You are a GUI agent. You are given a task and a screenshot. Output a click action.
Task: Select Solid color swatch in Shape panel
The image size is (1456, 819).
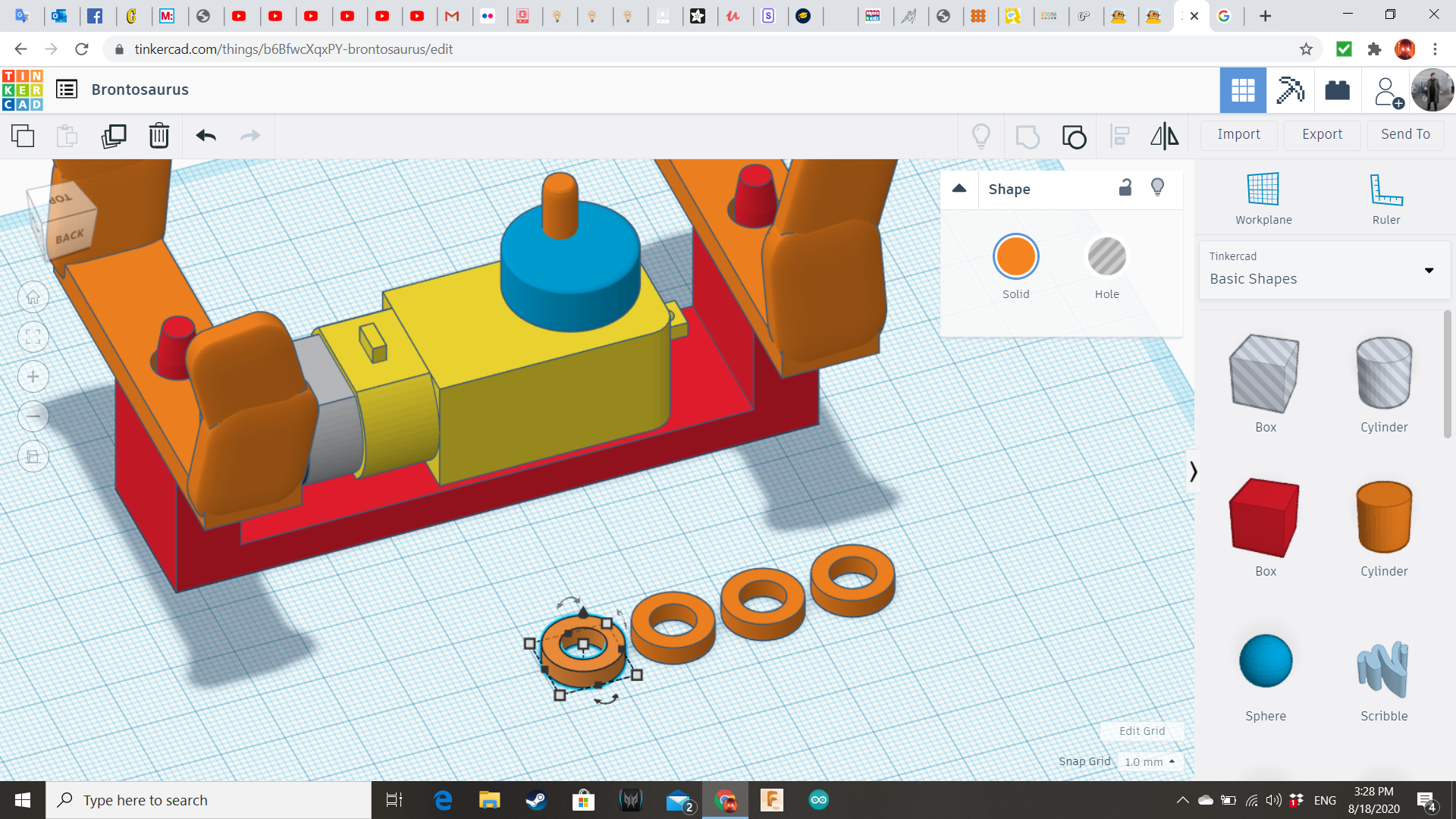click(1015, 256)
